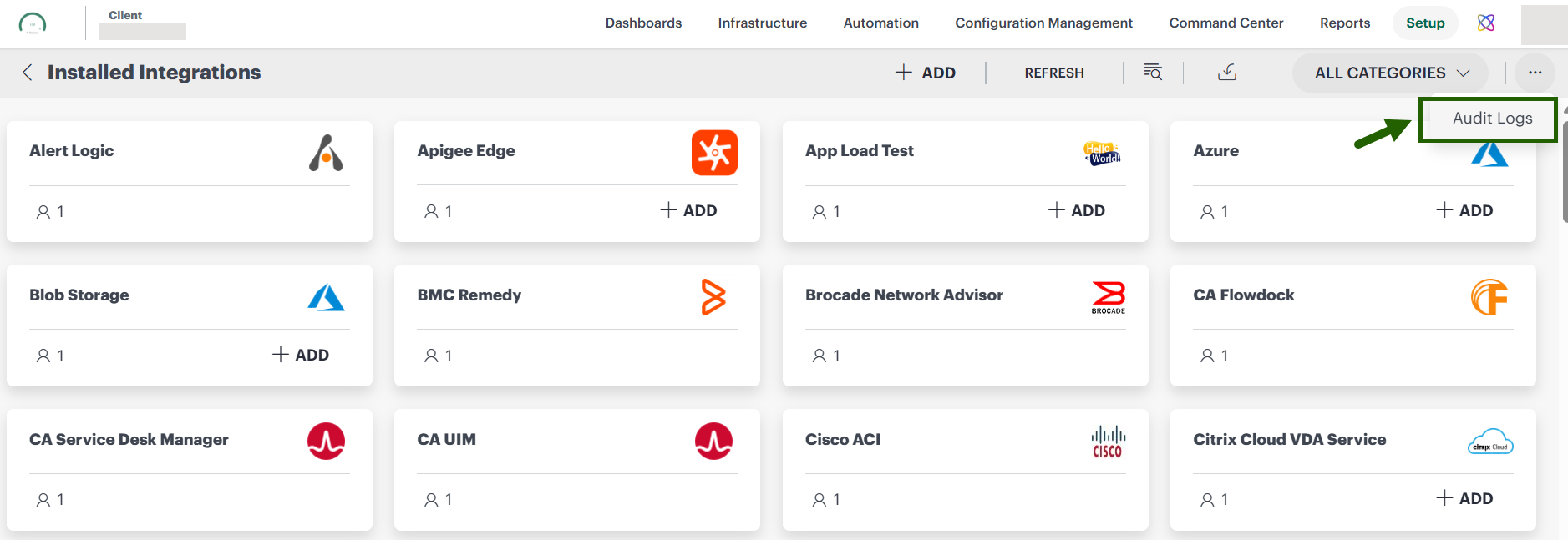Click the Cisco ACI logo

tap(1108, 442)
